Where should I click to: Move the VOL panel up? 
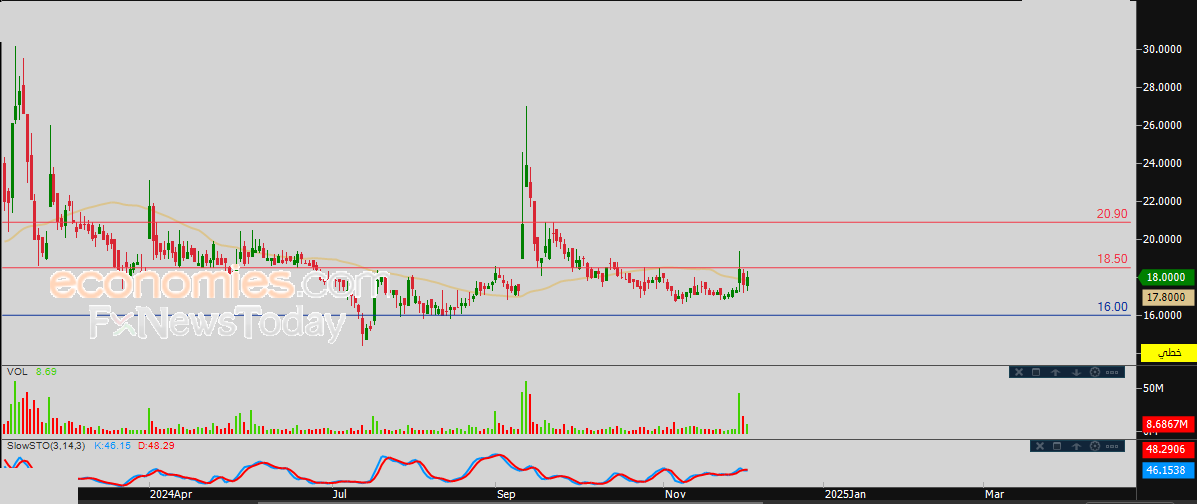[x=1056, y=373]
